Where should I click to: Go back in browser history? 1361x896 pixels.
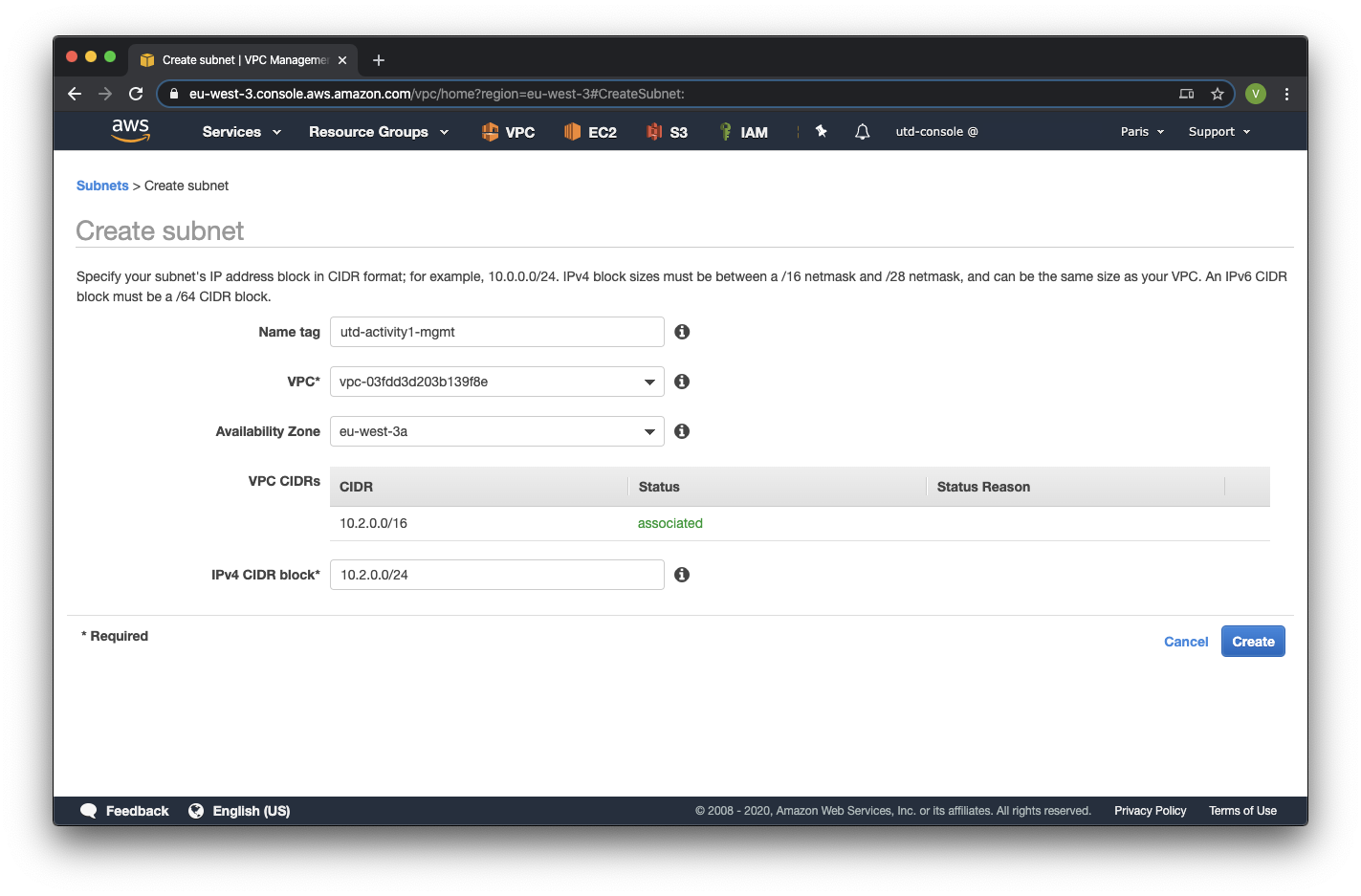pos(75,94)
